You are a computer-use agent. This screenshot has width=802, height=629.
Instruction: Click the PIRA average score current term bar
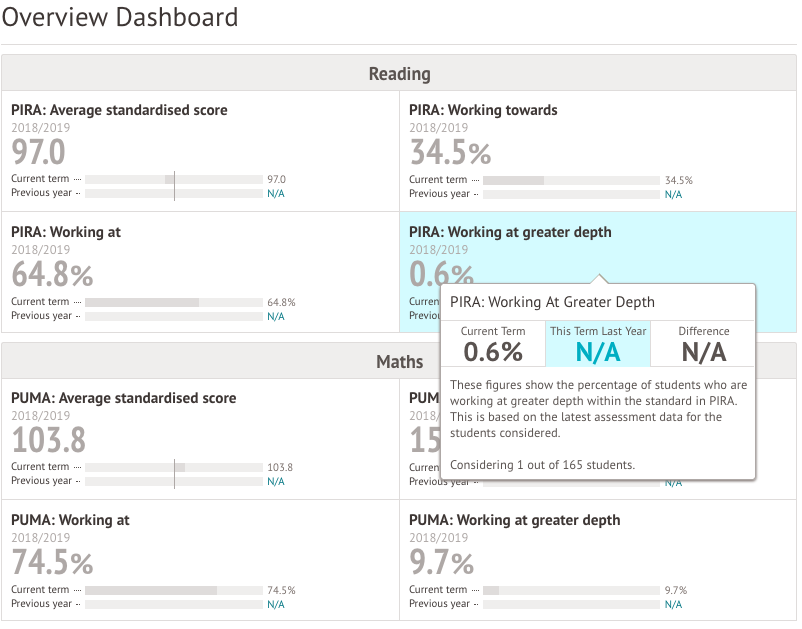(x=173, y=179)
